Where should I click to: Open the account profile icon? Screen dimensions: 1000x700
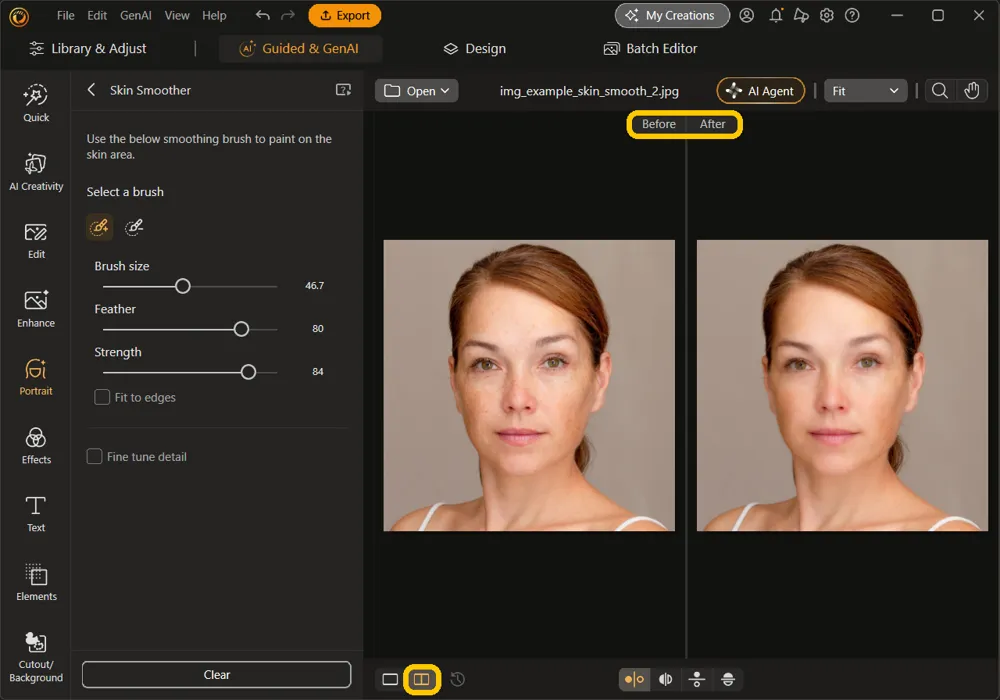click(x=747, y=15)
